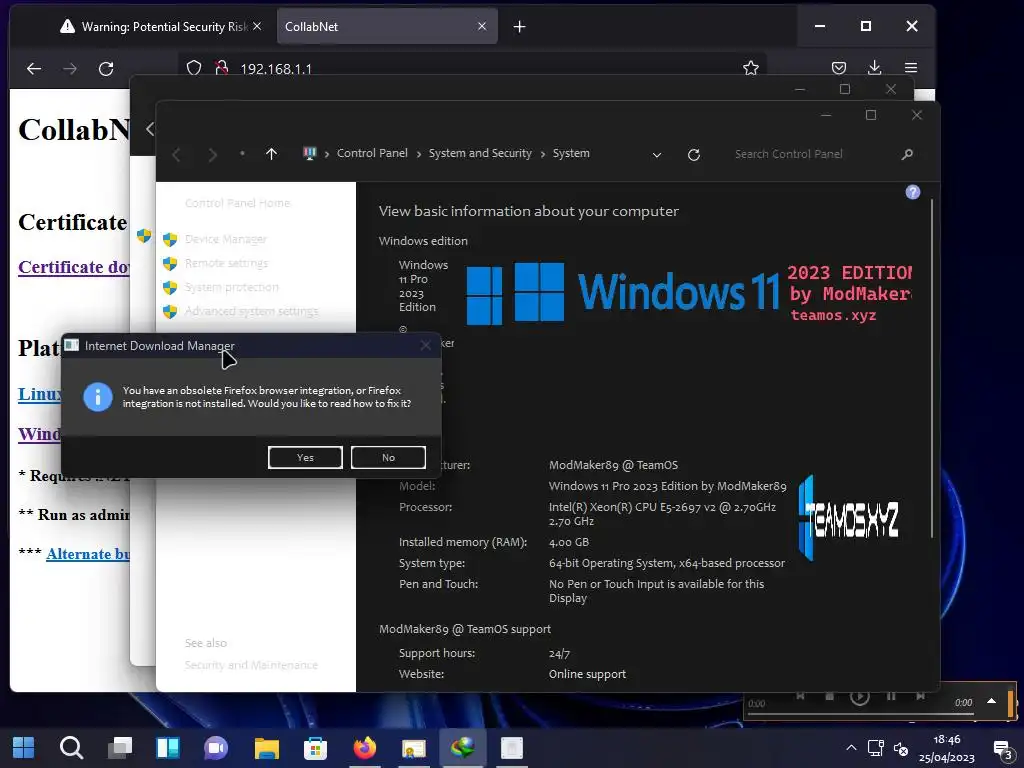Click the Online support website link
This screenshot has width=1024, height=768.
pyautogui.click(x=587, y=674)
